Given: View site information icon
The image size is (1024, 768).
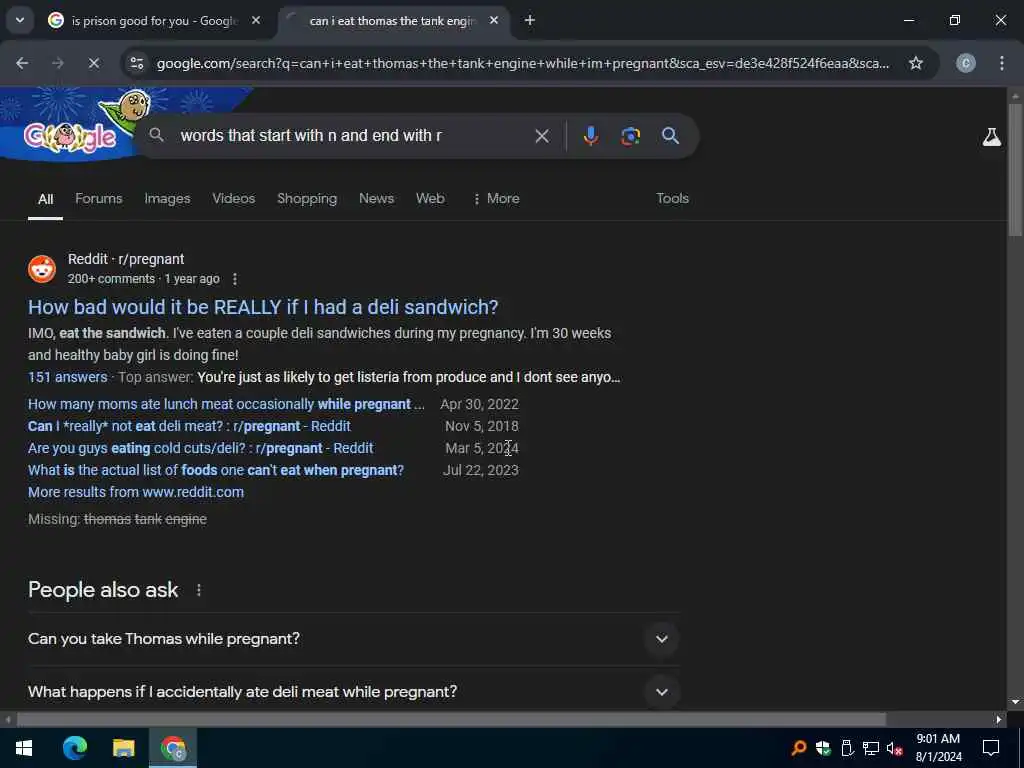Looking at the screenshot, I should (x=137, y=63).
